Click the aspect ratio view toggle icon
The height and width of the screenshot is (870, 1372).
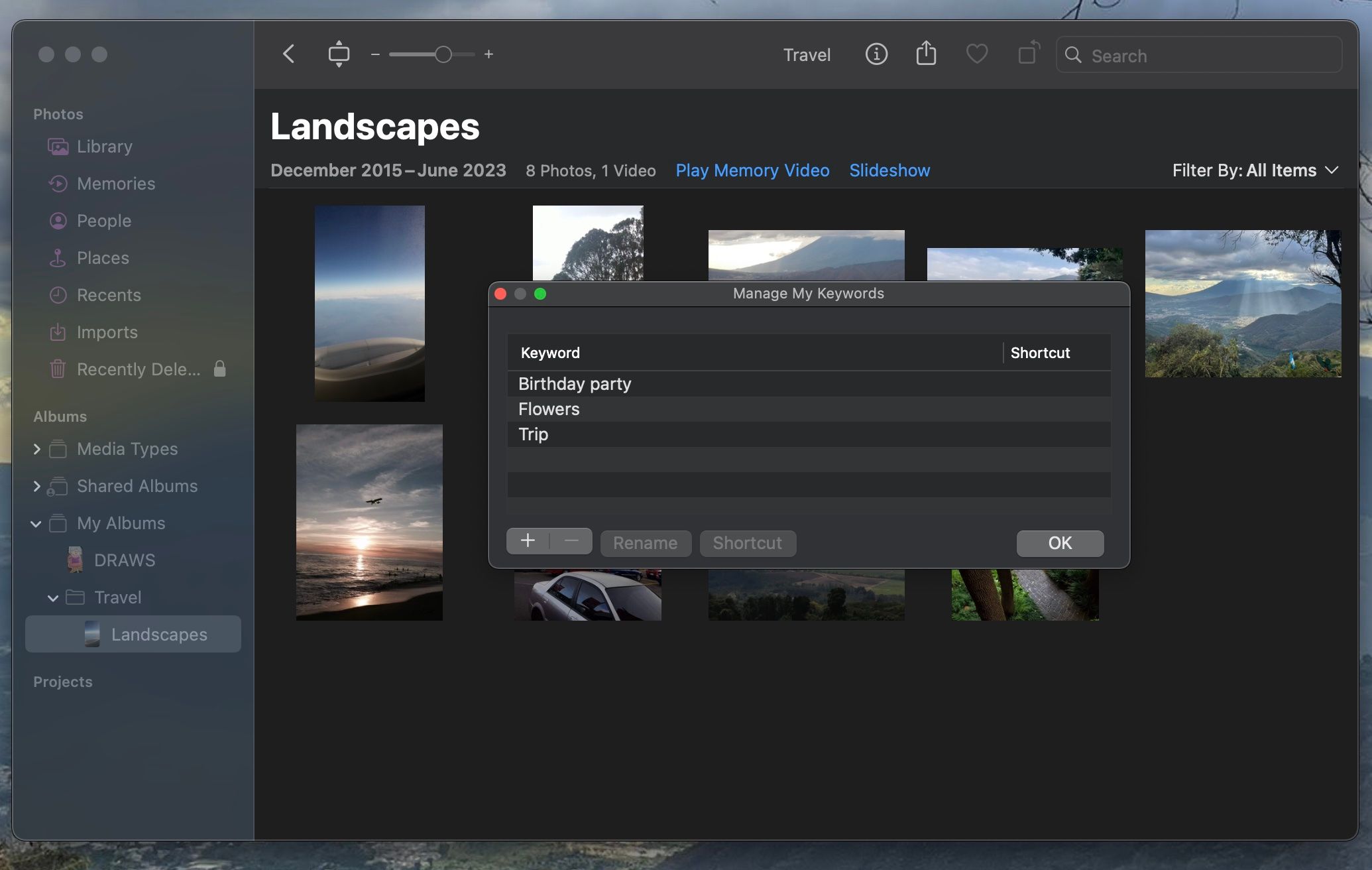click(339, 54)
